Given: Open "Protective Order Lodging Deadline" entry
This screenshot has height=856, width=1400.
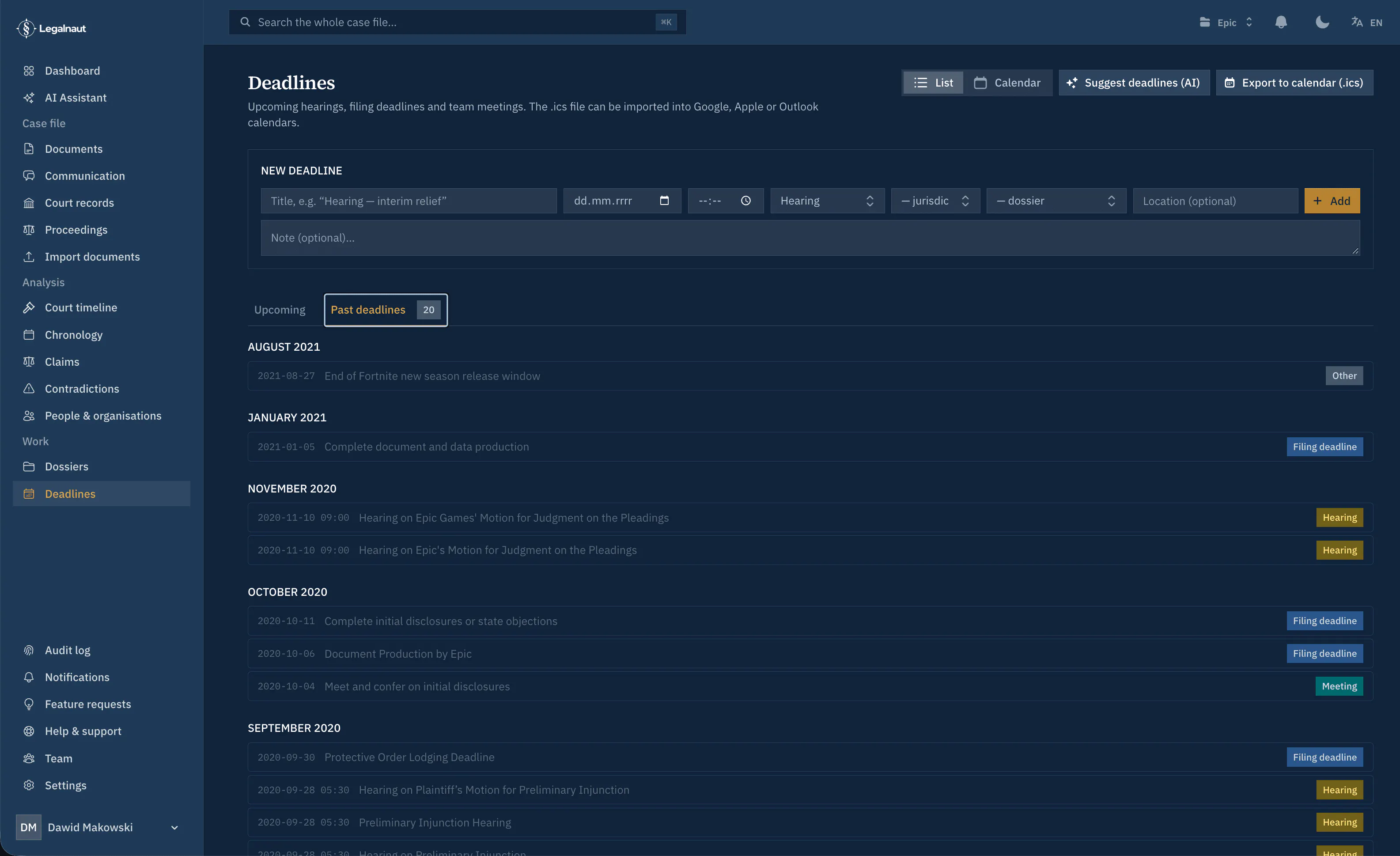Looking at the screenshot, I should tap(810, 757).
